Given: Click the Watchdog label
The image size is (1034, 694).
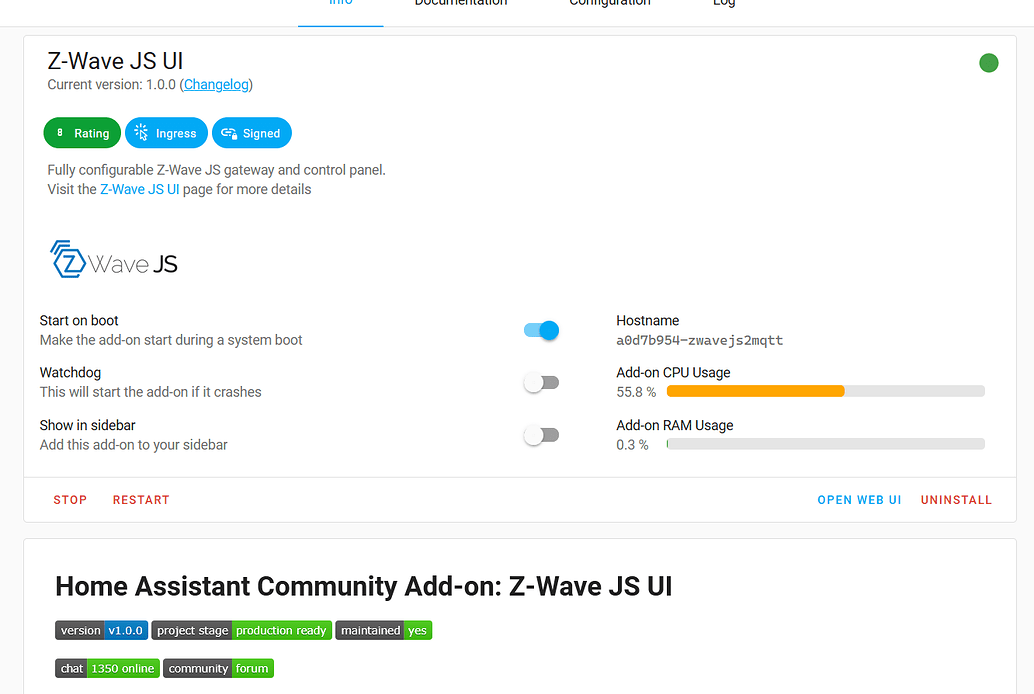Looking at the screenshot, I should click(71, 373).
